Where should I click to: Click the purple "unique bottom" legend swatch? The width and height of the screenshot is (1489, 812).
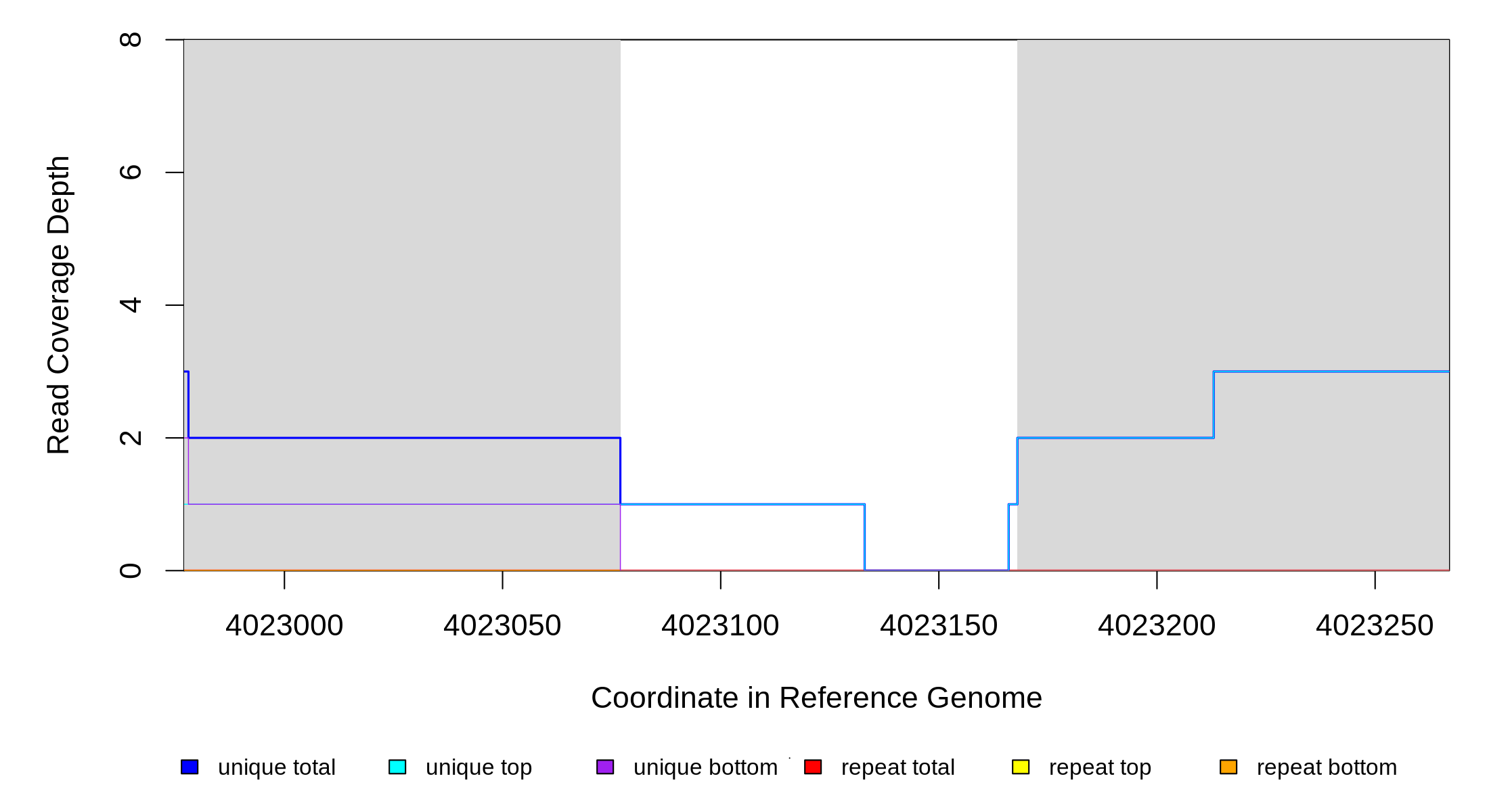click(x=605, y=767)
